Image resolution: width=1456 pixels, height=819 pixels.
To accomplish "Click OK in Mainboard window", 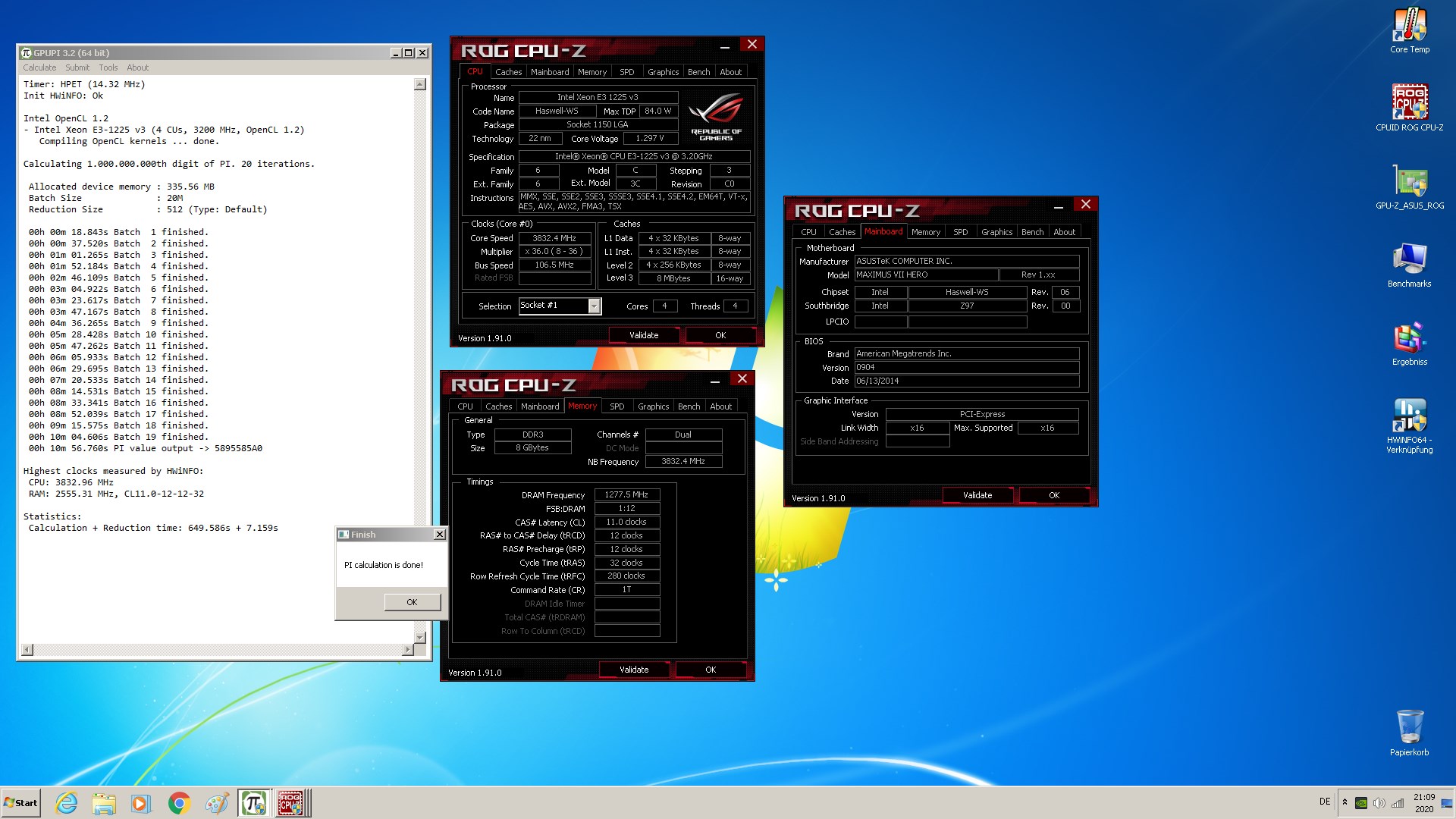I will tap(1054, 495).
